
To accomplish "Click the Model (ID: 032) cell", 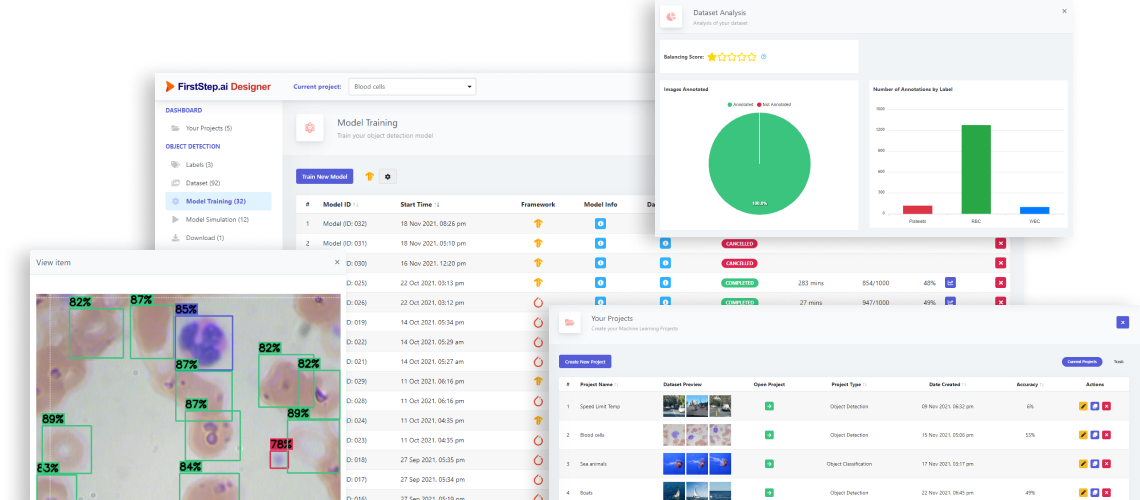I will (345, 224).
